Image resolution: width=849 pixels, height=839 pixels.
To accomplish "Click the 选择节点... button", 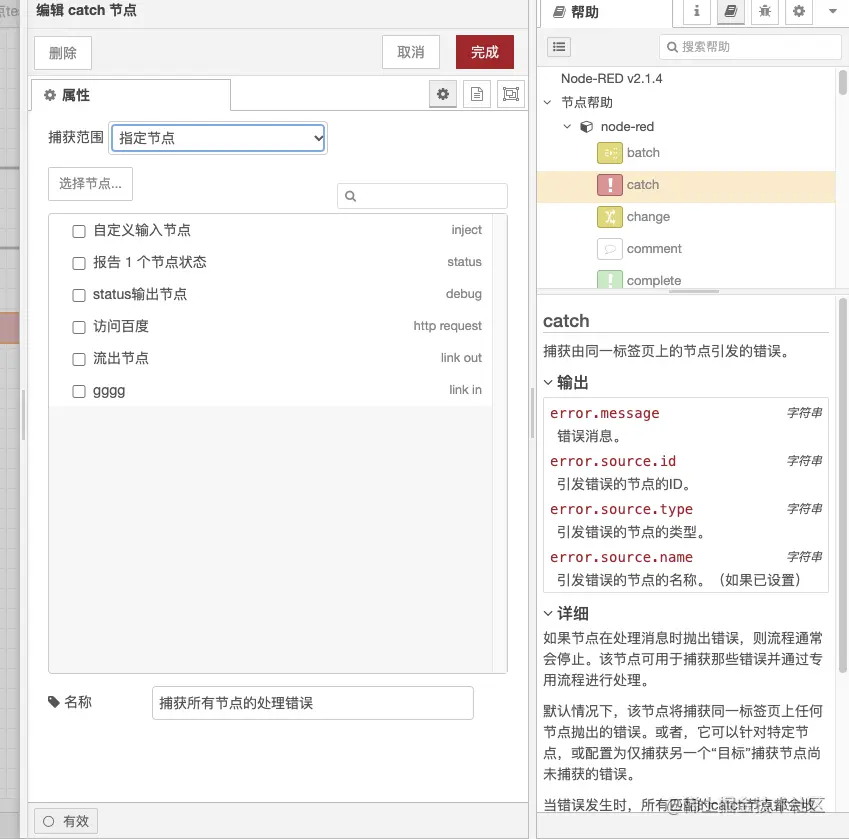I will tap(90, 184).
